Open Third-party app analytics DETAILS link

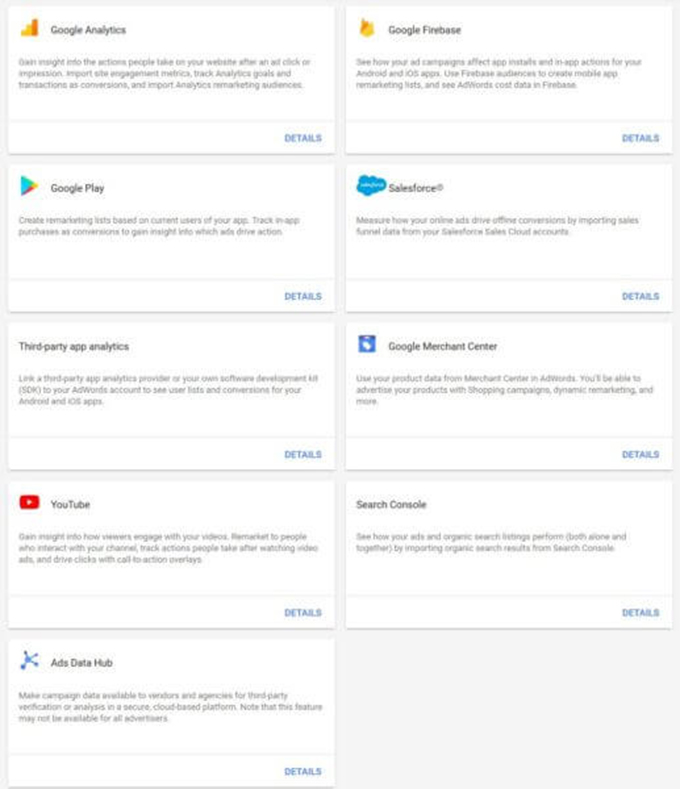(x=303, y=454)
